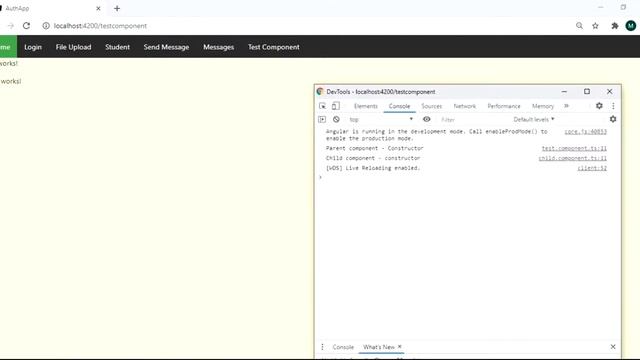The height and width of the screenshot is (360, 640).
Task: Switch to the Network tab in DevTools
Action: pos(464,106)
